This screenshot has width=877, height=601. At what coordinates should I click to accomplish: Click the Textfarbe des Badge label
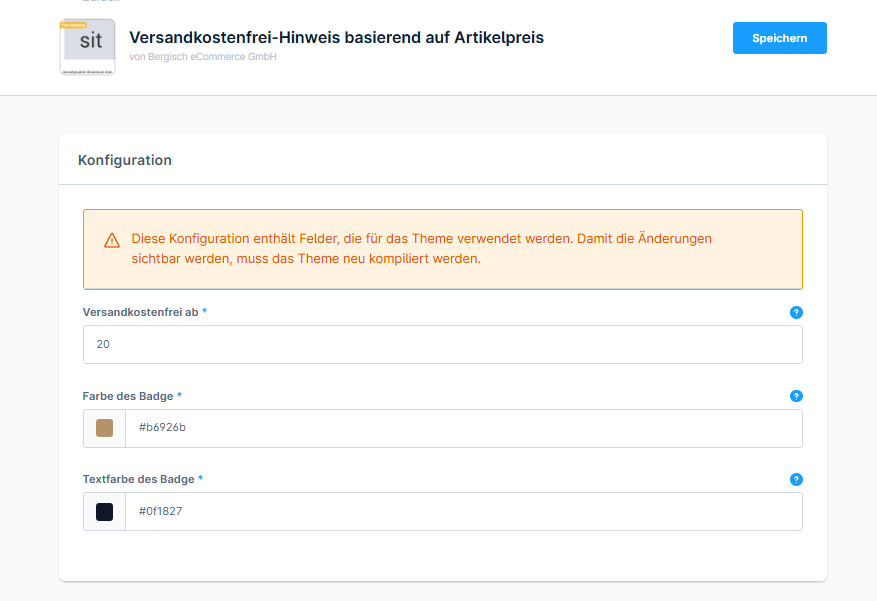point(137,479)
